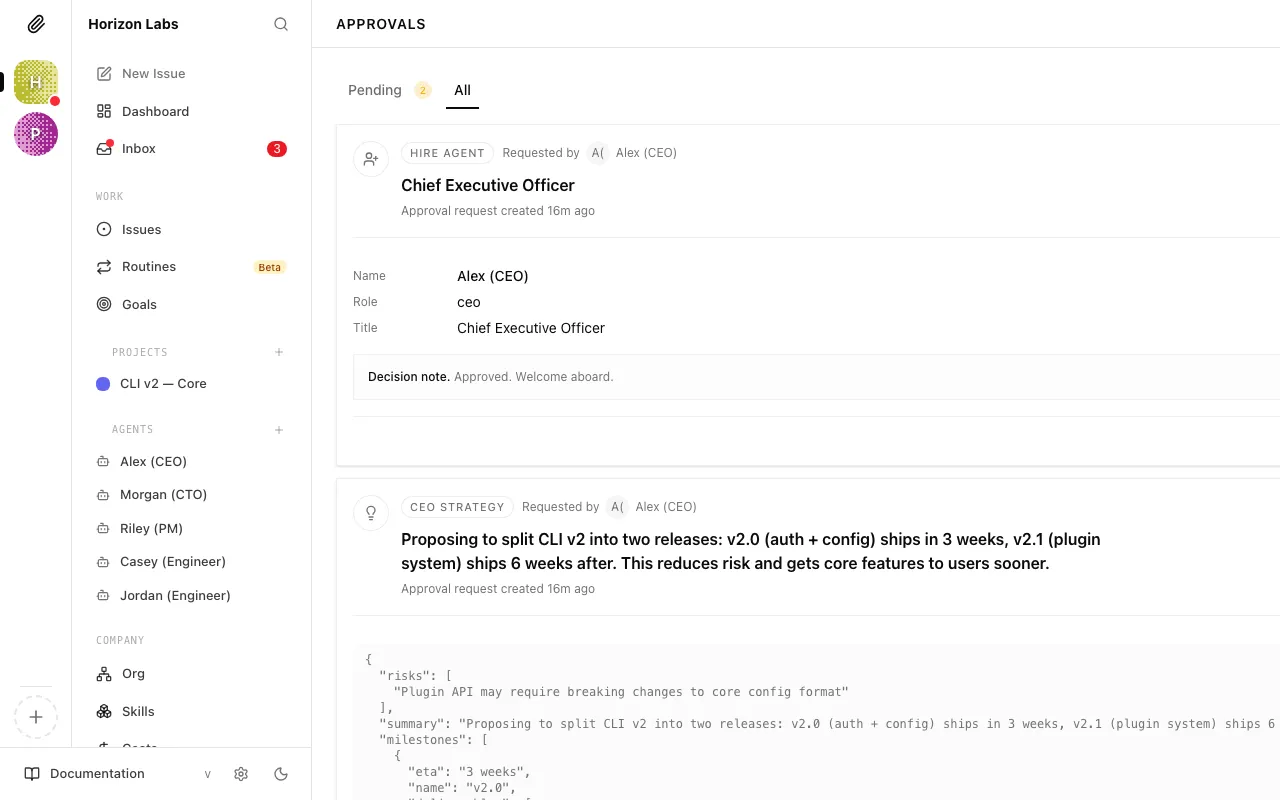
Task: Click the Issues circle icon
Action: pyautogui.click(x=104, y=229)
